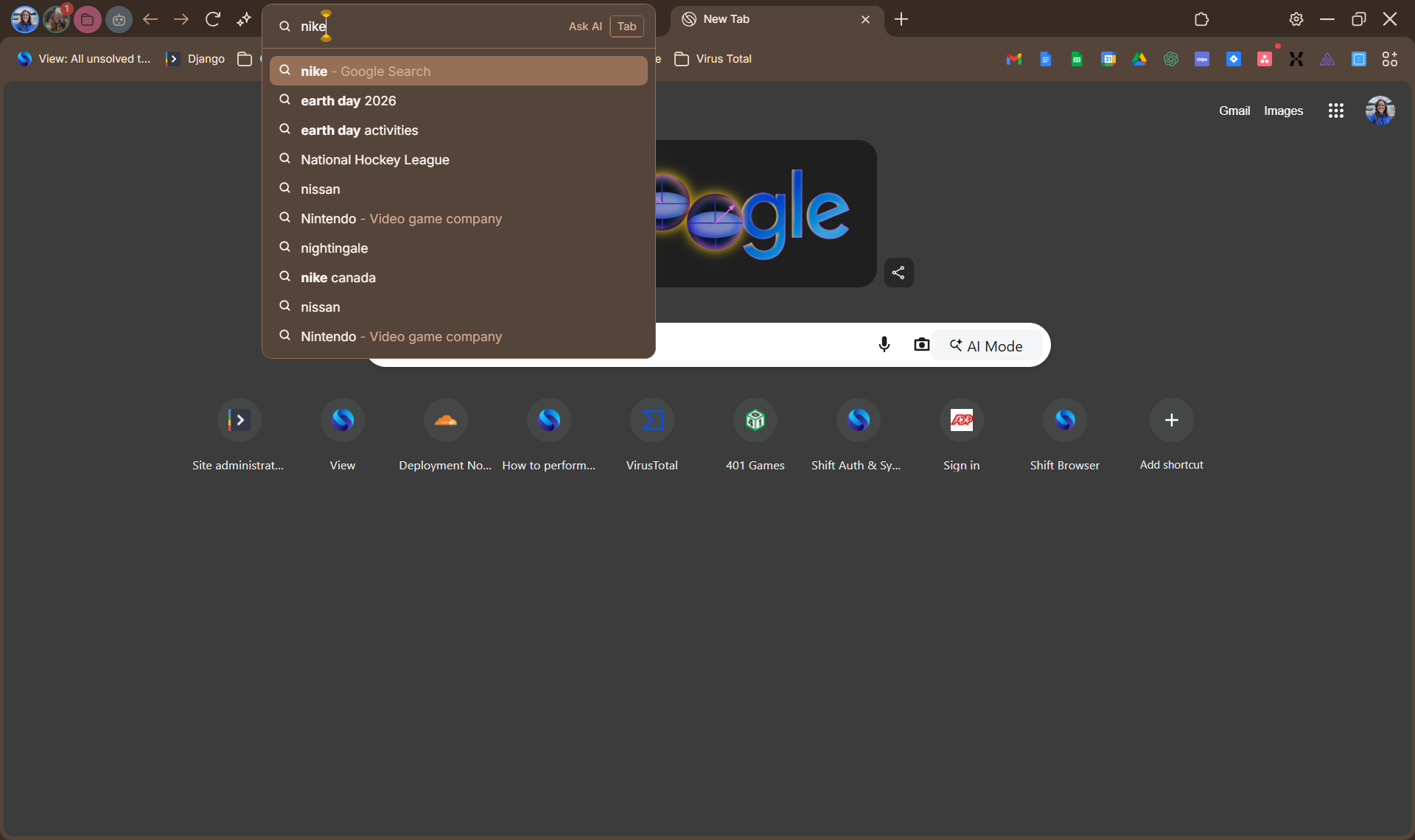The image size is (1415, 840).
Task: Open How to perform... shortcut
Action: 548,435
